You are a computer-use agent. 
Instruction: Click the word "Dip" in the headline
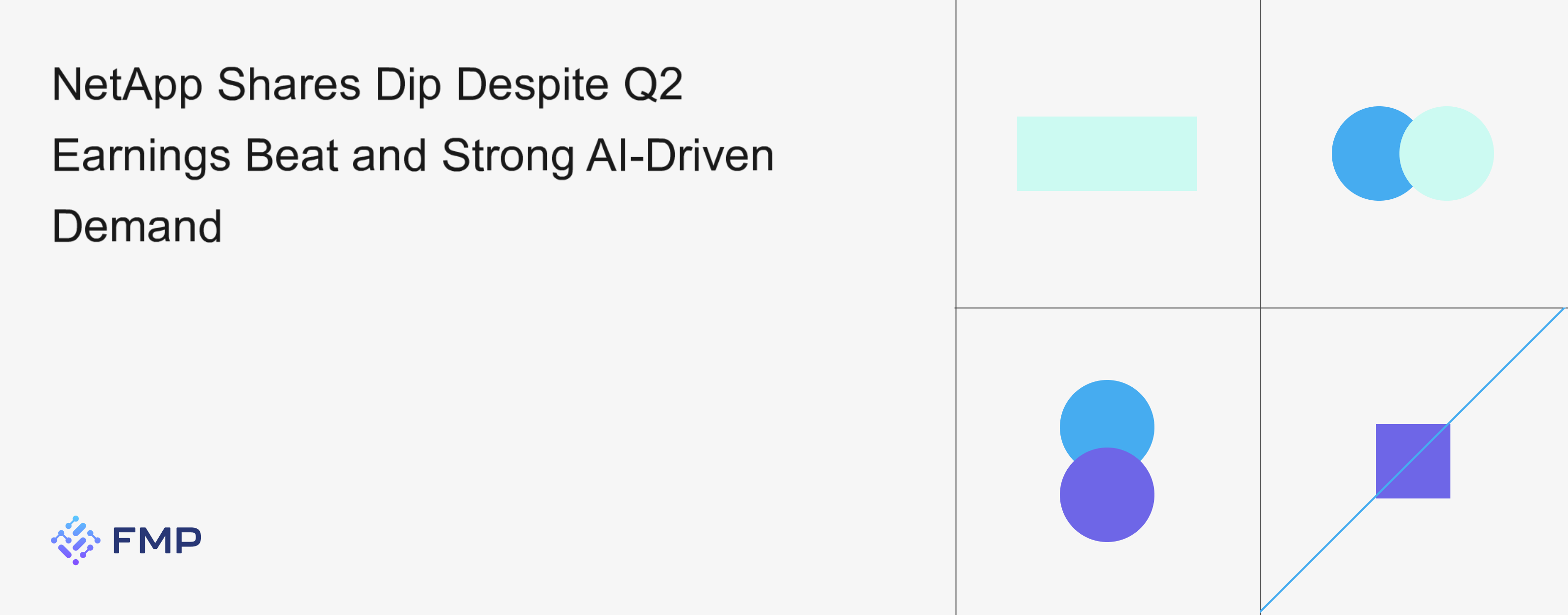pos(408,85)
